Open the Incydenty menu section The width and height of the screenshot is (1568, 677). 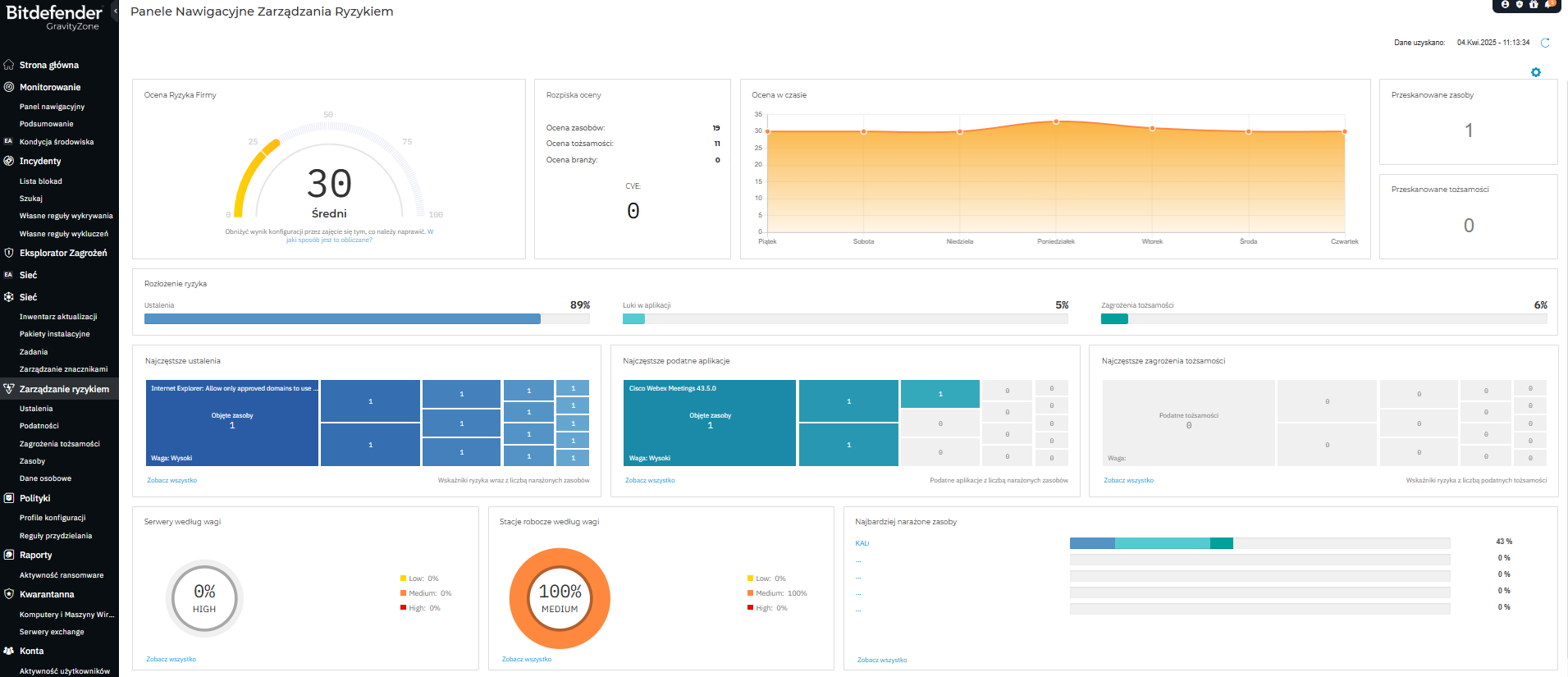(x=40, y=162)
